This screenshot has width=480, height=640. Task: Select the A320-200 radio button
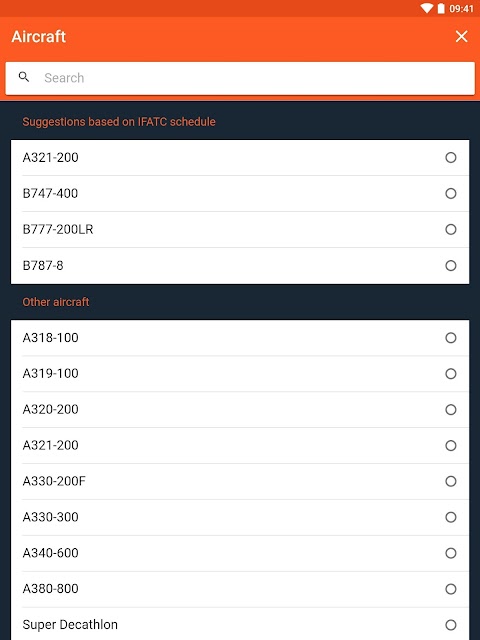click(x=451, y=410)
